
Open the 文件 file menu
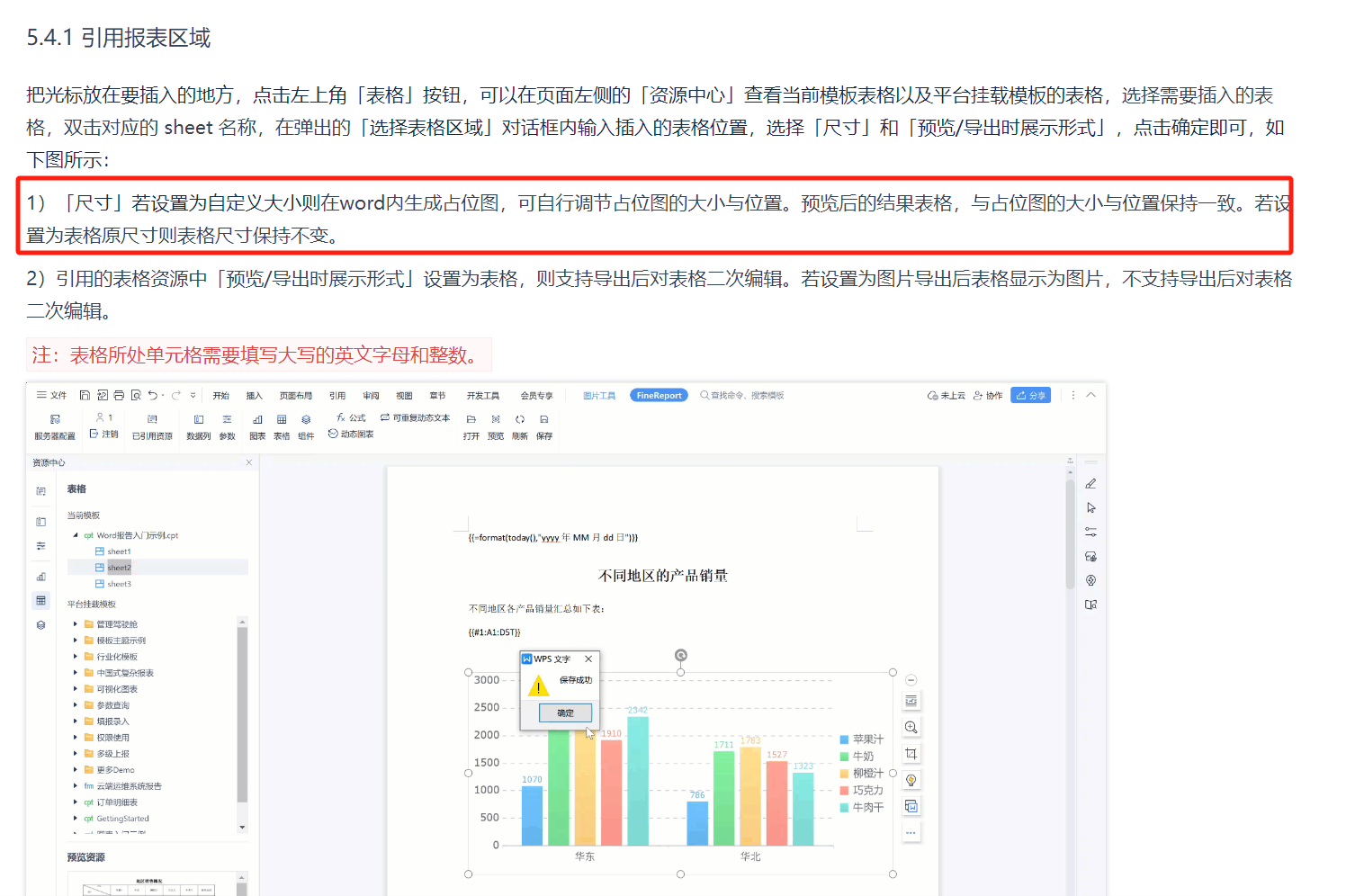click(51, 395)
